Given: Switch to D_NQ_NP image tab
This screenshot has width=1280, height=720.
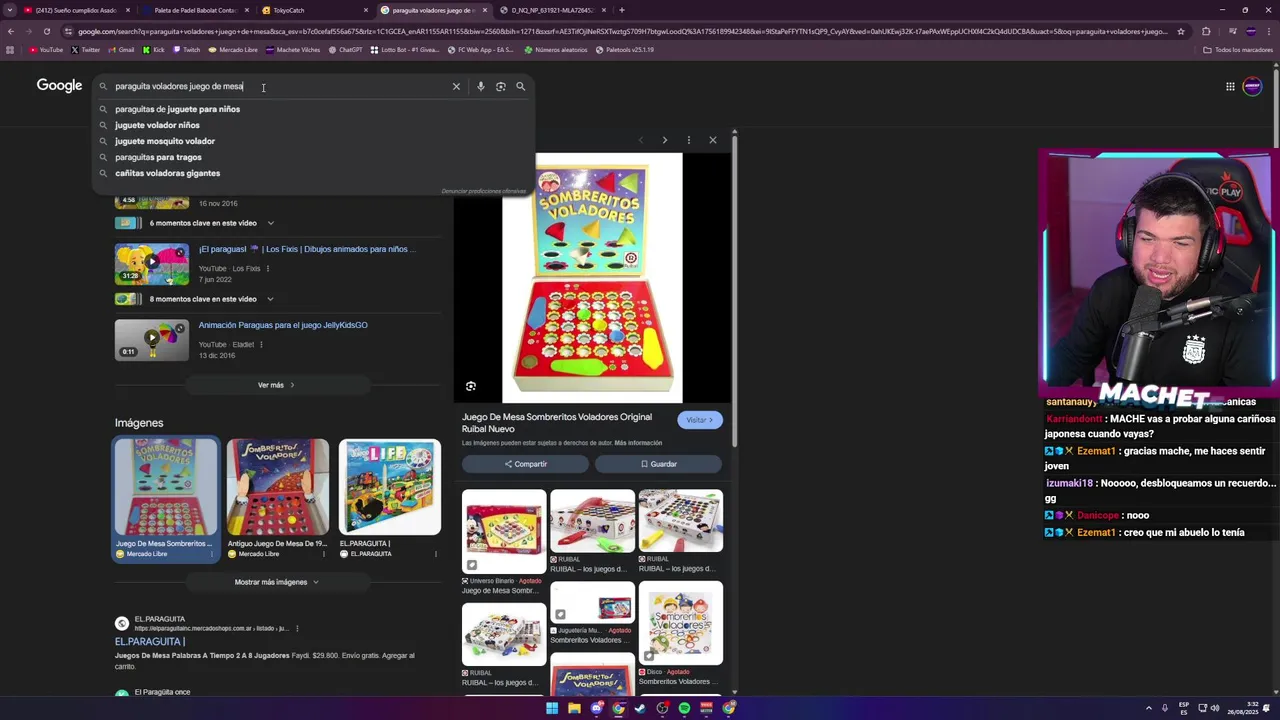Looking at the screenshot, I should pyautogui.click(x=550, y=10).
